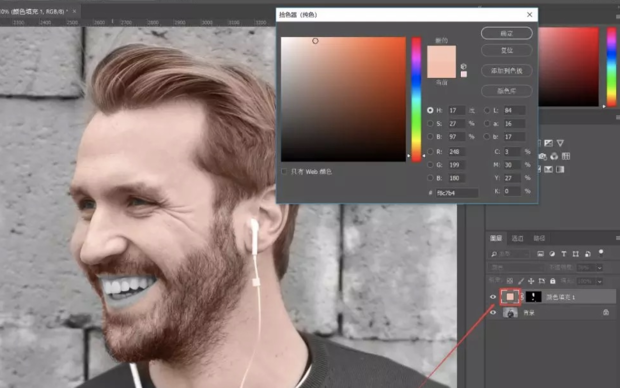Screen dimensions: 620x388
Task: Click the new color preview swatch
Action: tap(441, 53)
